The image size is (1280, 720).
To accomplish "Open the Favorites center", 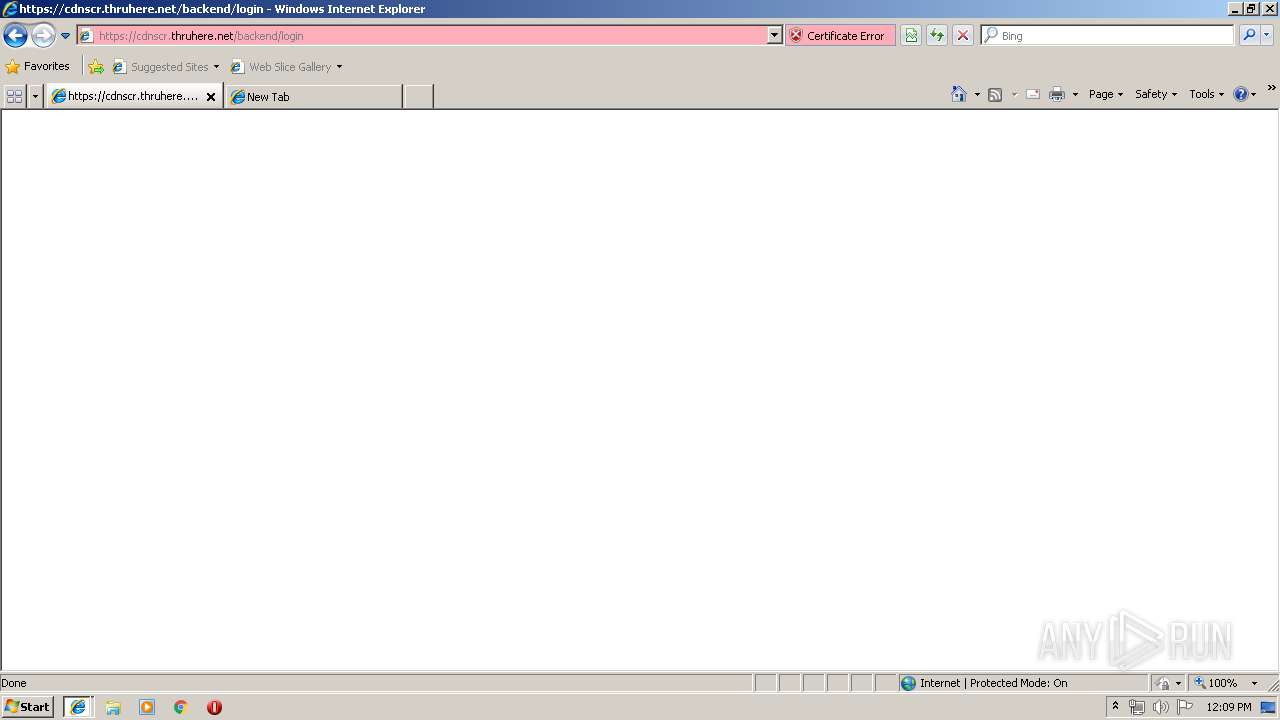I will click(38, 67).
